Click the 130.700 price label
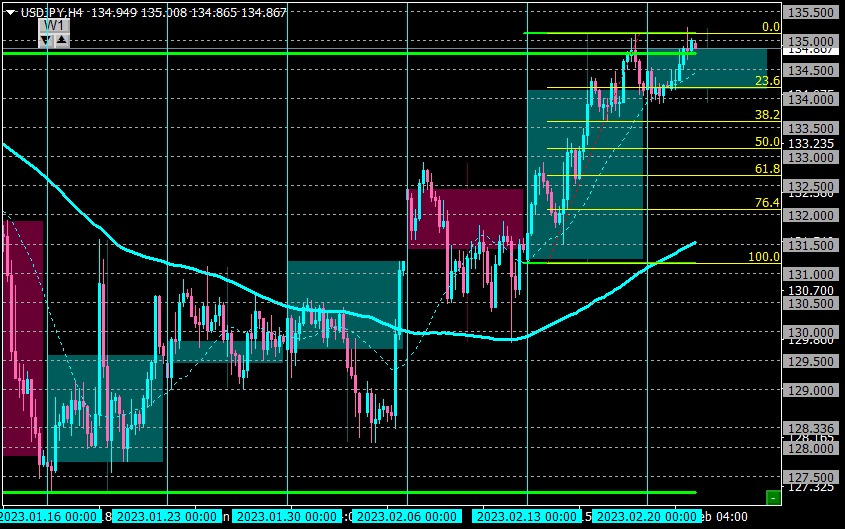The width and height of the screenshot is (845, 529). pyautogui.click(x=811, y=291)
